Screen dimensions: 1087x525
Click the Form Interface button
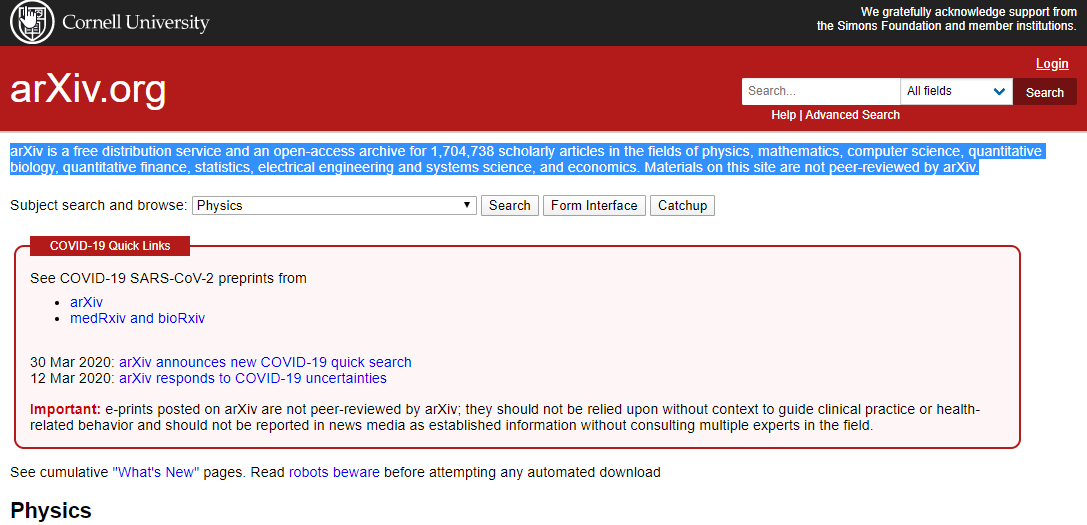[x=594, y=205]
